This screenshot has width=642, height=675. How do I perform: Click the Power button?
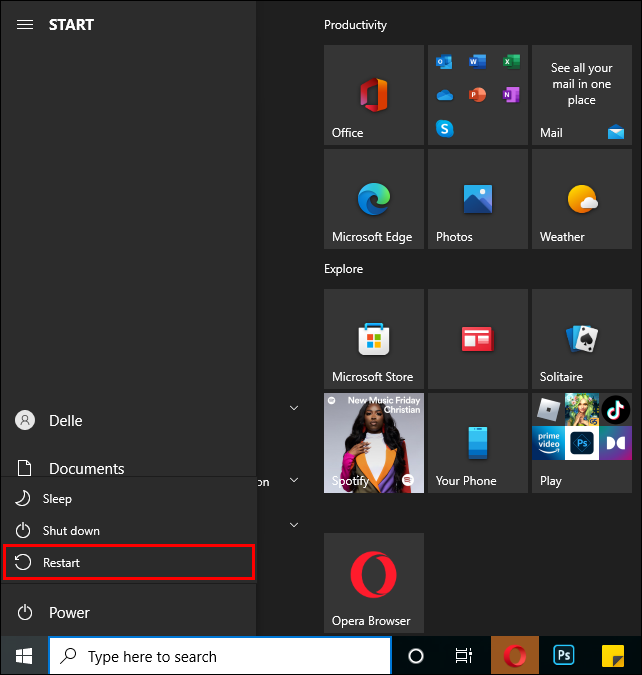(128, 612)
